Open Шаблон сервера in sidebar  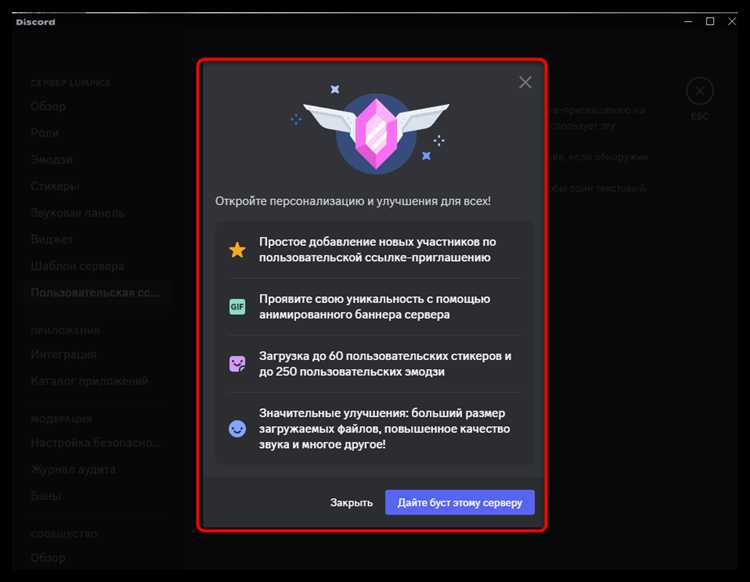(77, 266)
